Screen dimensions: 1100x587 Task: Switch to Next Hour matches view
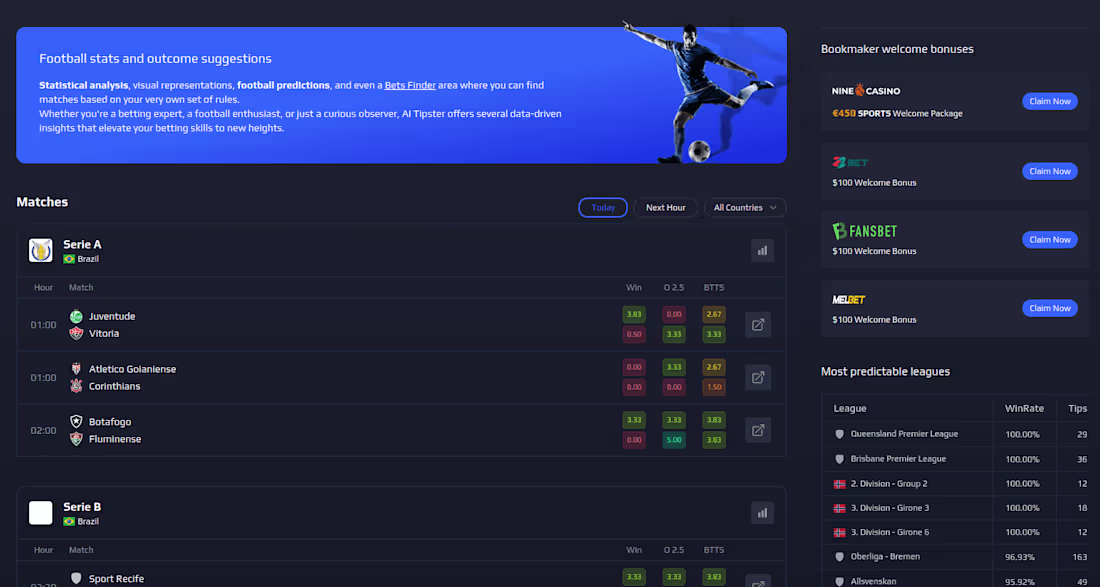tap(665, 207)
